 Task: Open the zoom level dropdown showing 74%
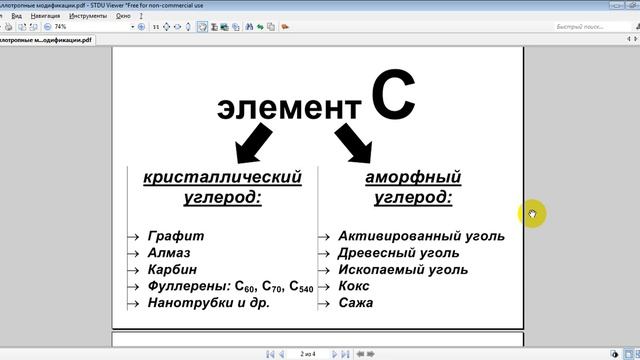coord(132,27)
